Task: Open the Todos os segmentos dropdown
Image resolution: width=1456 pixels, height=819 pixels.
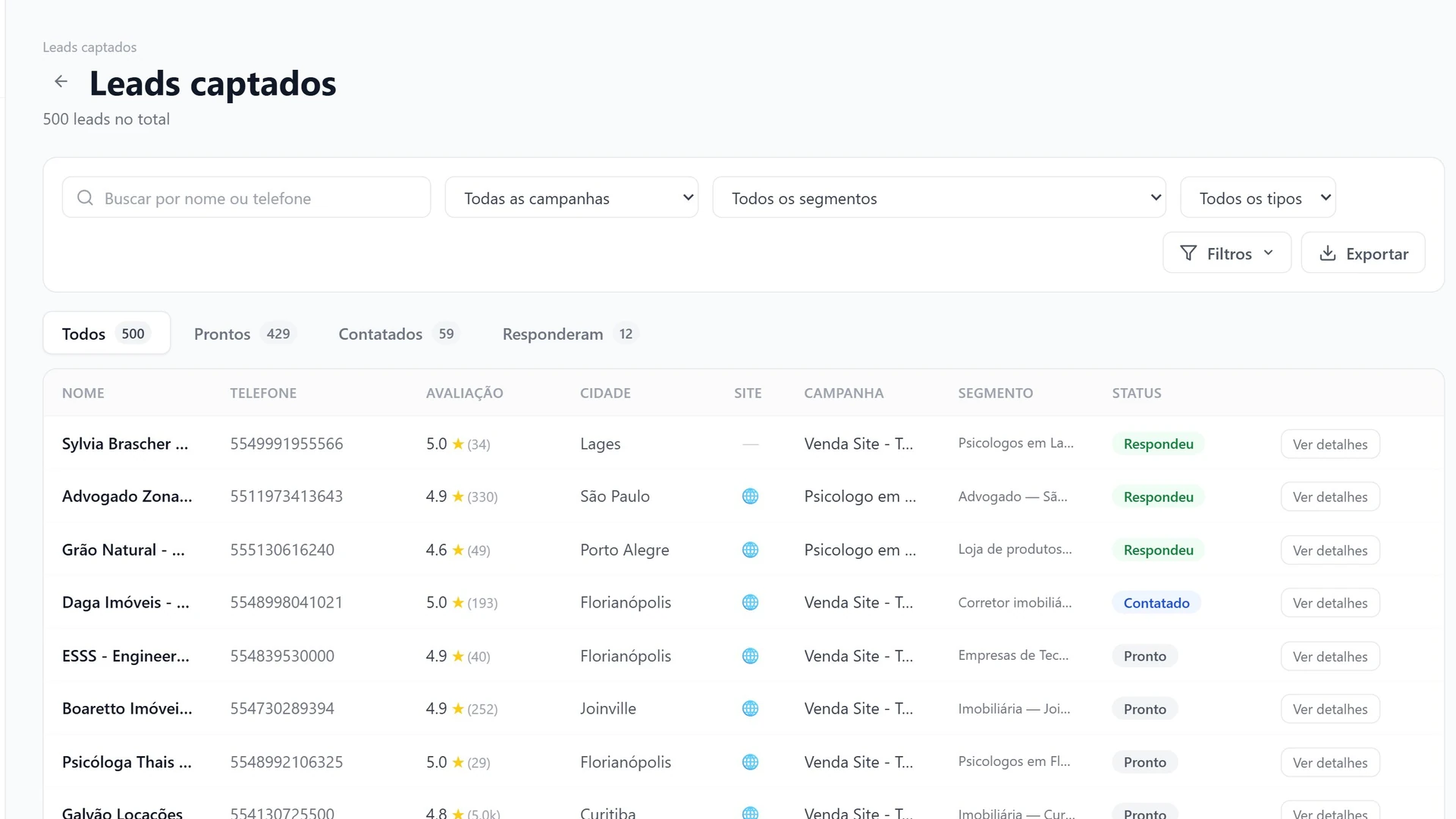Action: coord(939,198)
